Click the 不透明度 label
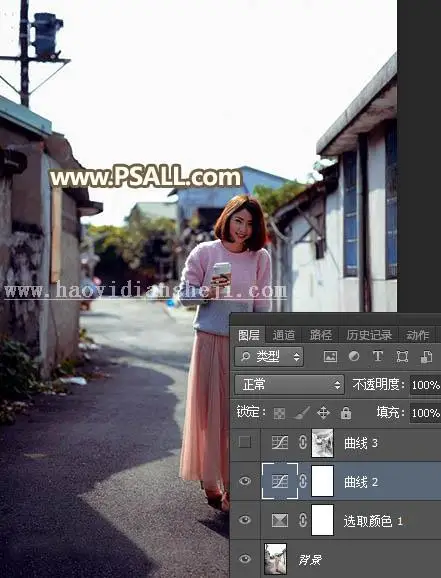Viewport: 441px width, 578px height. click(378, 385)
